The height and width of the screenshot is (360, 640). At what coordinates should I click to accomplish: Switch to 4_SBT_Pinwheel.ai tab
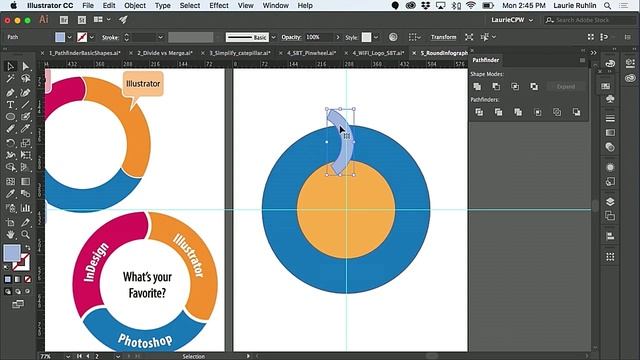tap(311, 53)
